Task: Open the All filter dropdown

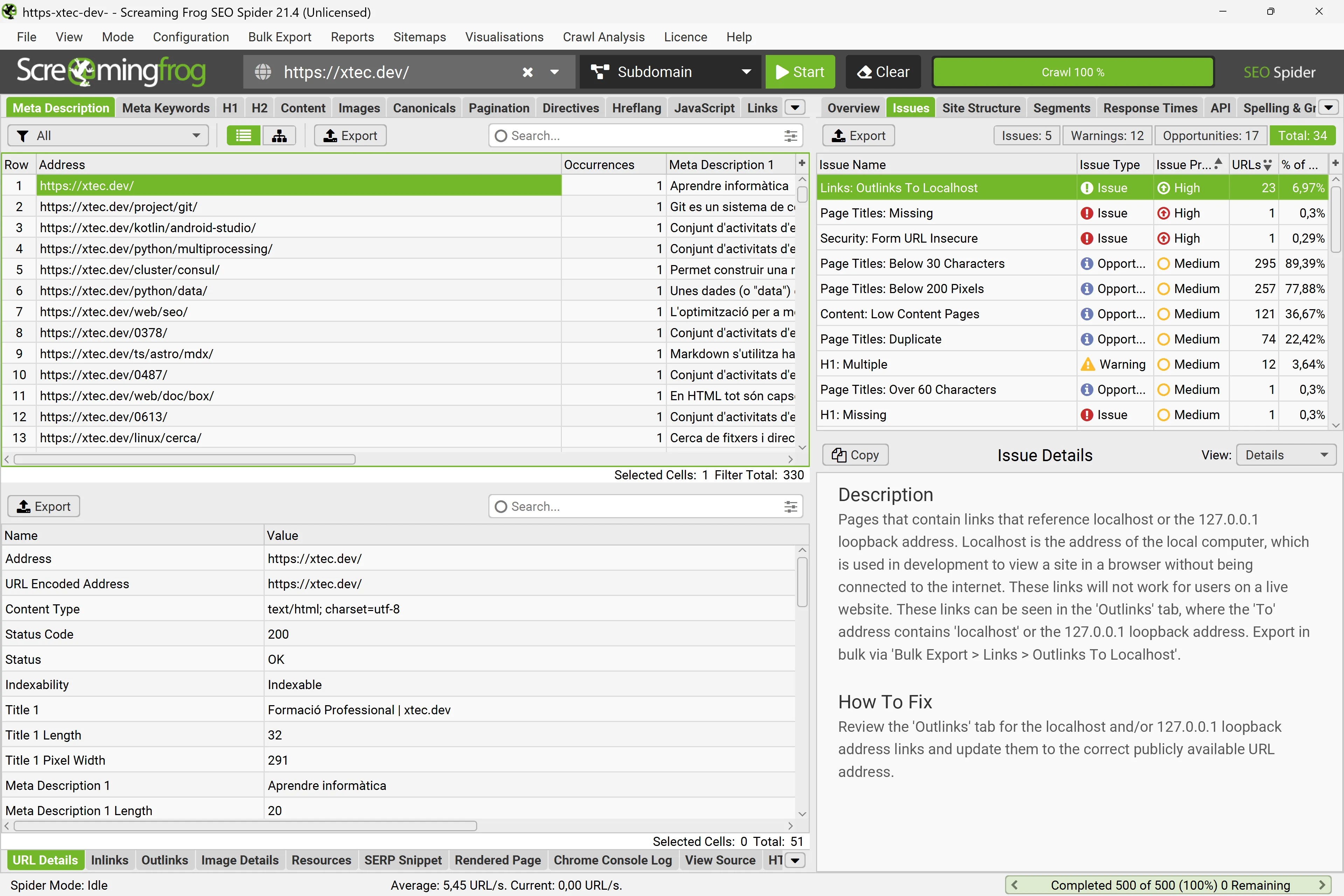Action: [108, 136]
